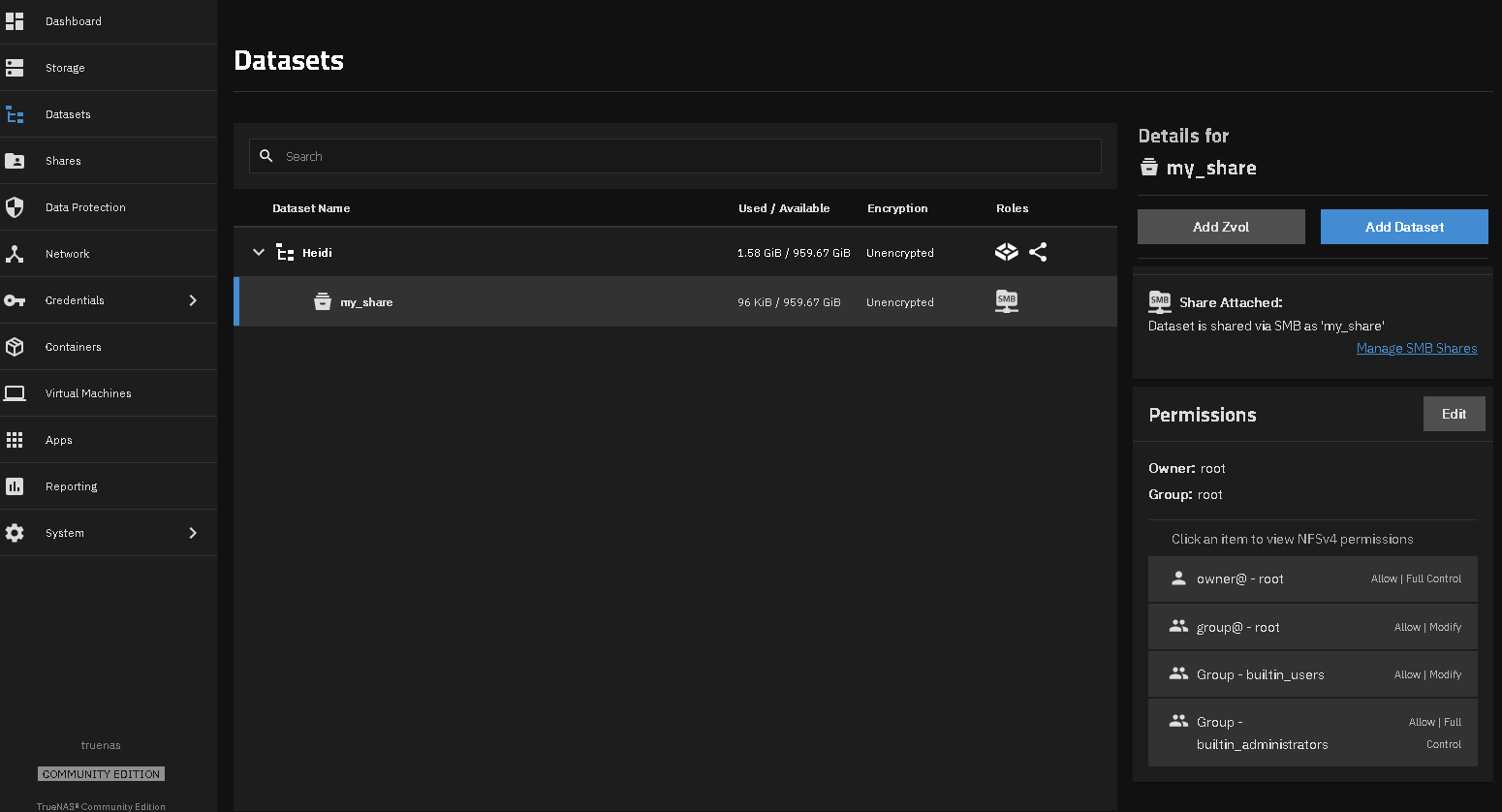Click the Heidi pool root dataset icon
This screenshot has height=812, width=1502.
(285, 253)
